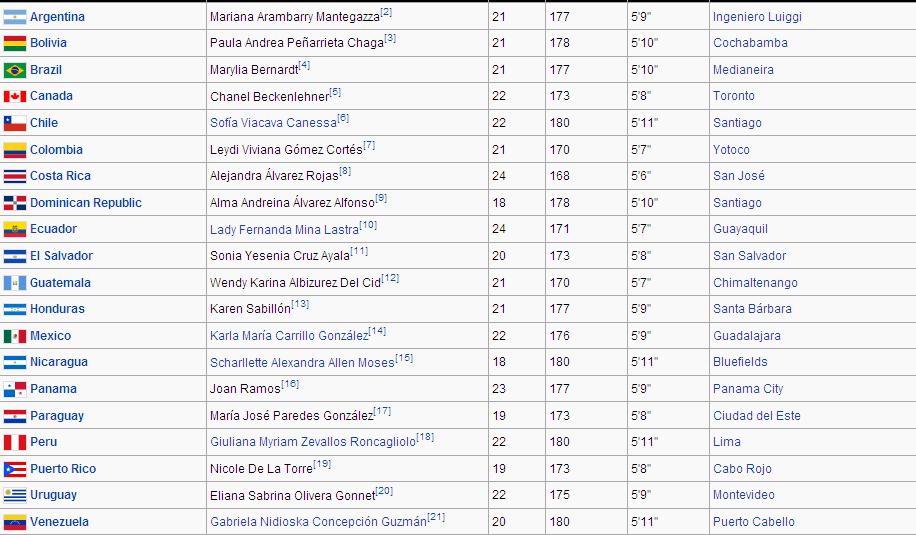Go to the Bluefields hometown page
Viewport: 916px width, 535px height.
(x=740, y=362)
